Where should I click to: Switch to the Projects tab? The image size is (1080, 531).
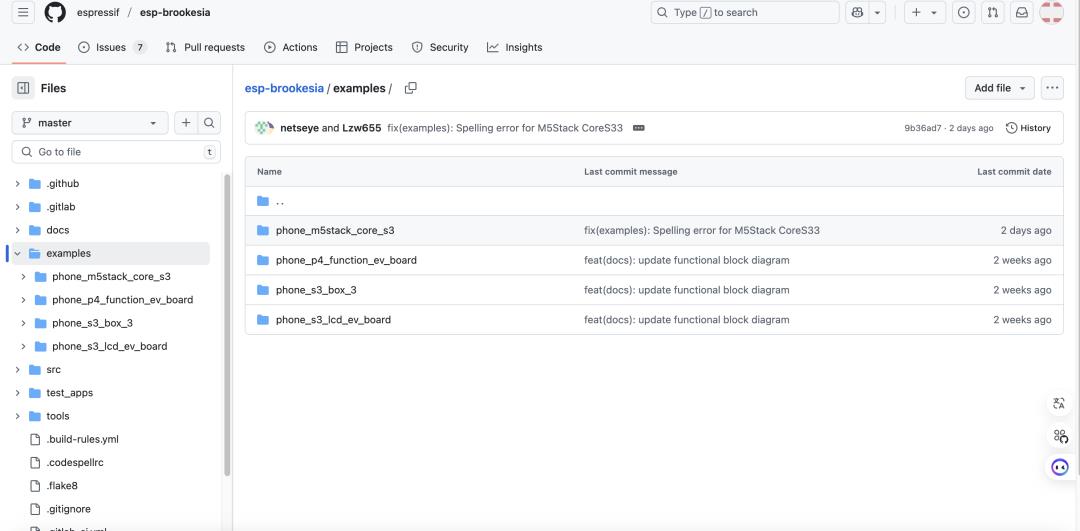364,48
